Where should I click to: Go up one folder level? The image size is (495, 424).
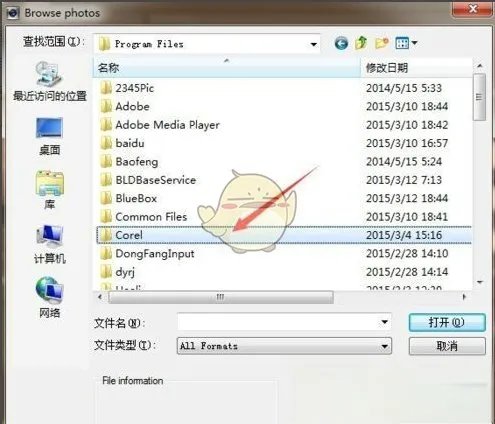coord(361,43)
